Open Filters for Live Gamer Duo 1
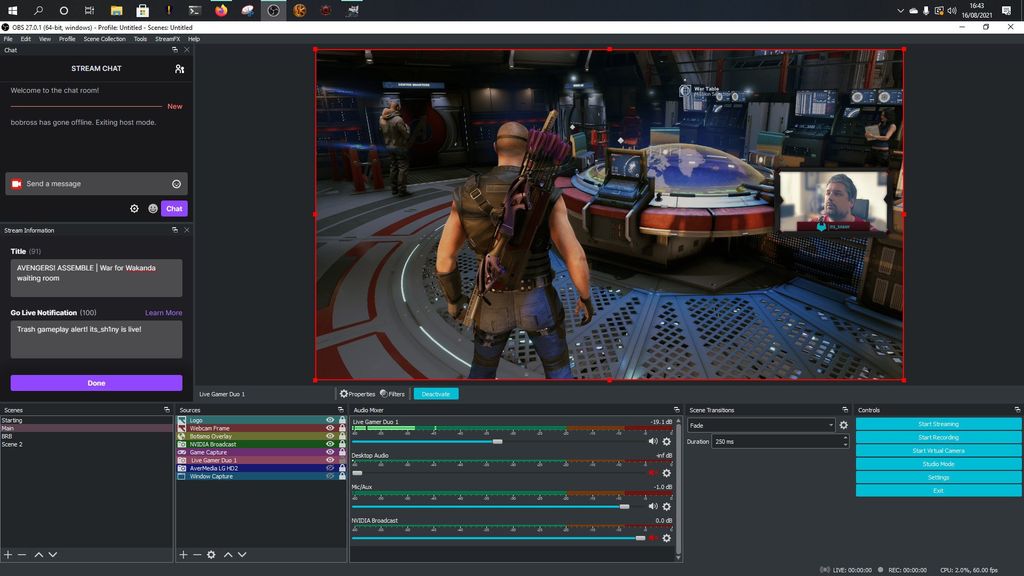Viewport: 1024px width, 576px height. (x=391, y=393)
